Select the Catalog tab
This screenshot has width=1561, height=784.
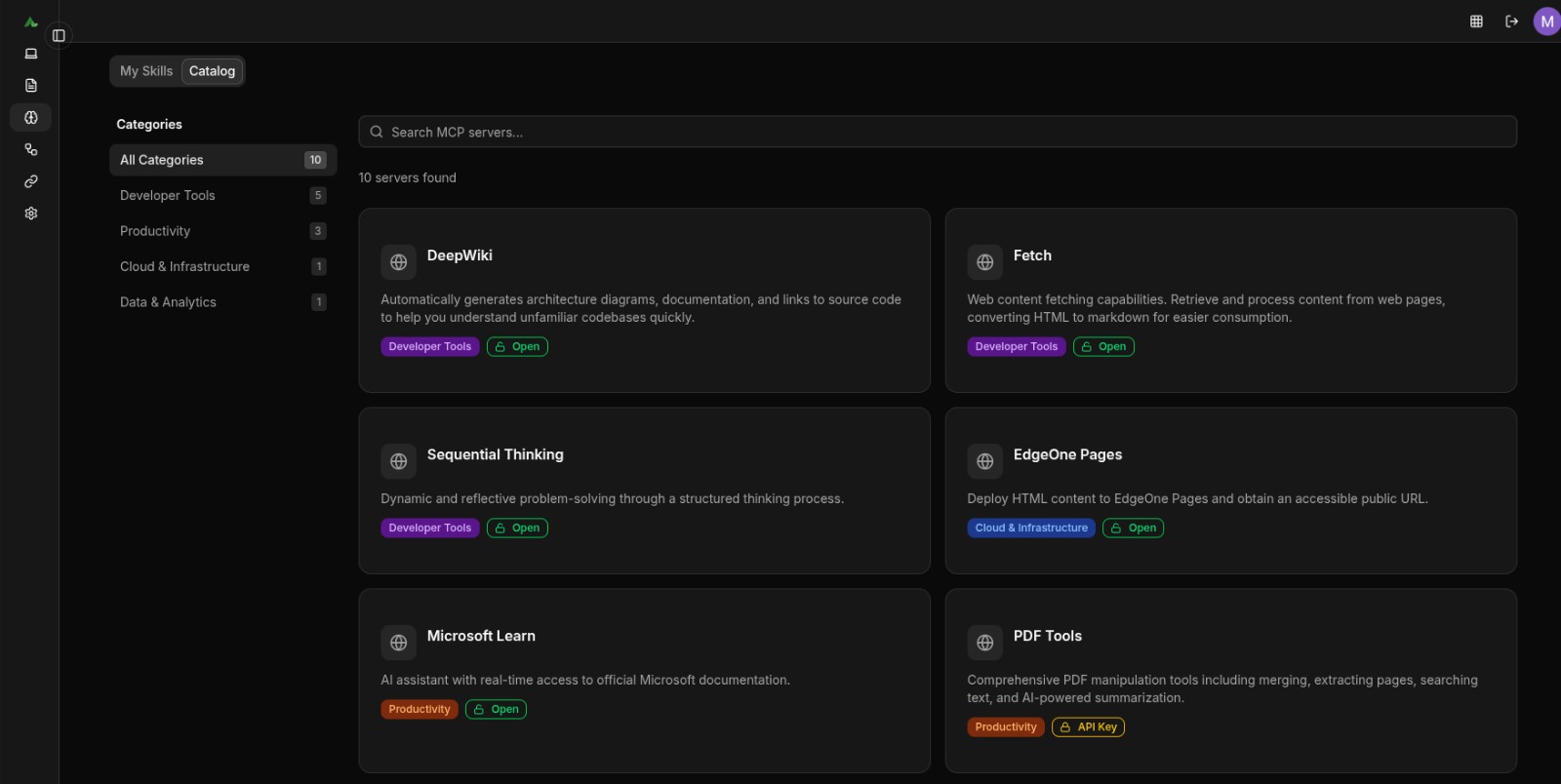[x=212, y=71]
